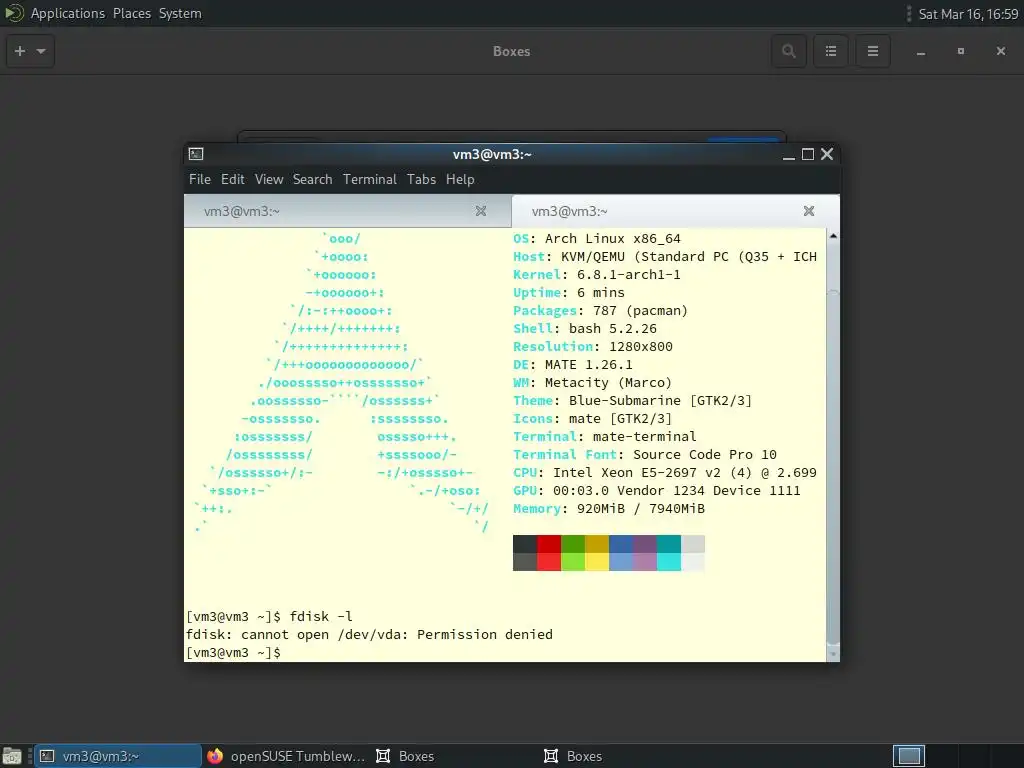This screenshot has width=1024, height=768.
Task: Open the Terminal menu in the menu bar
Action: [370, 179]
